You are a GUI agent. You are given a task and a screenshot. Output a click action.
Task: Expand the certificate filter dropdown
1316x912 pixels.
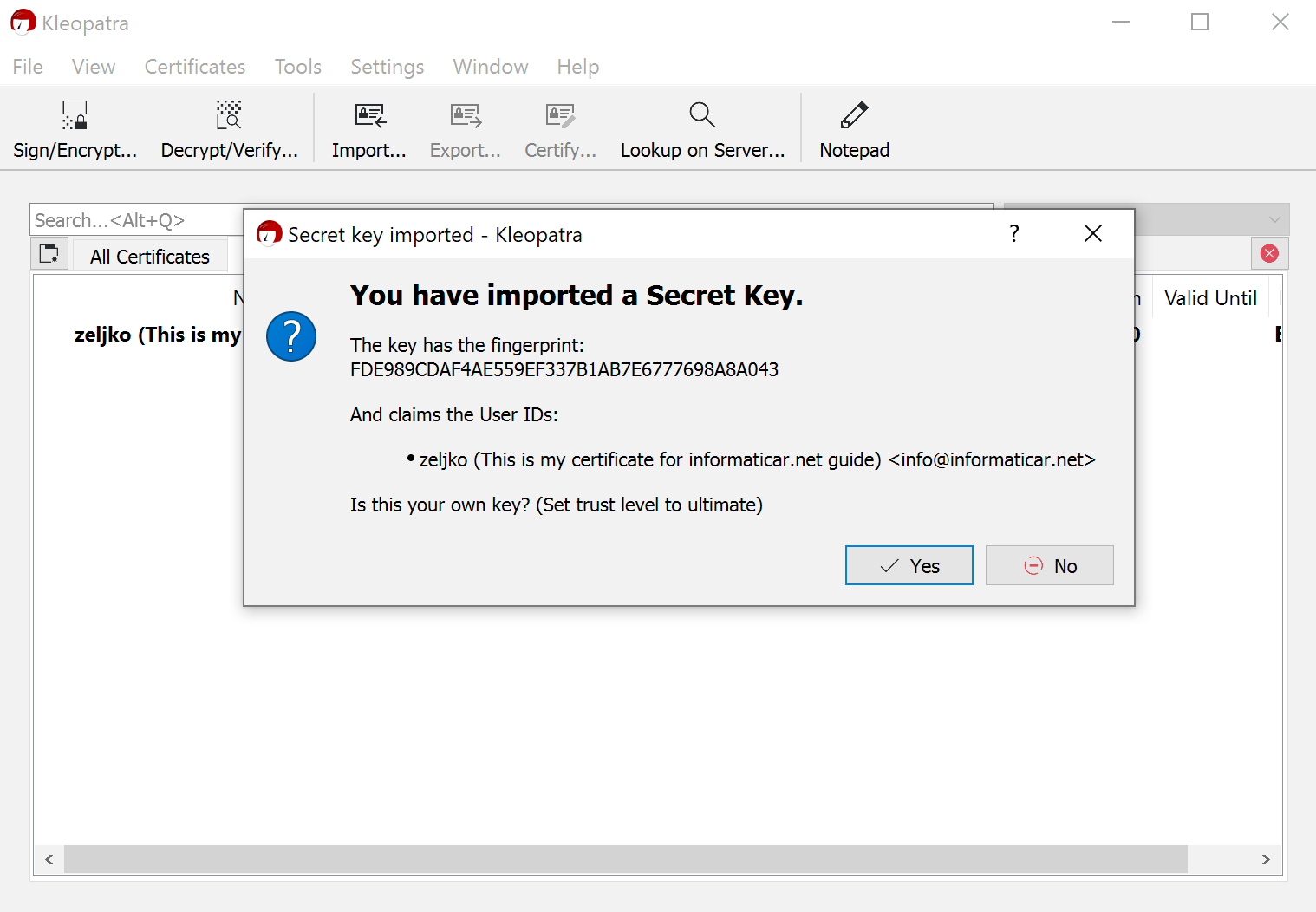point(1274,219)
